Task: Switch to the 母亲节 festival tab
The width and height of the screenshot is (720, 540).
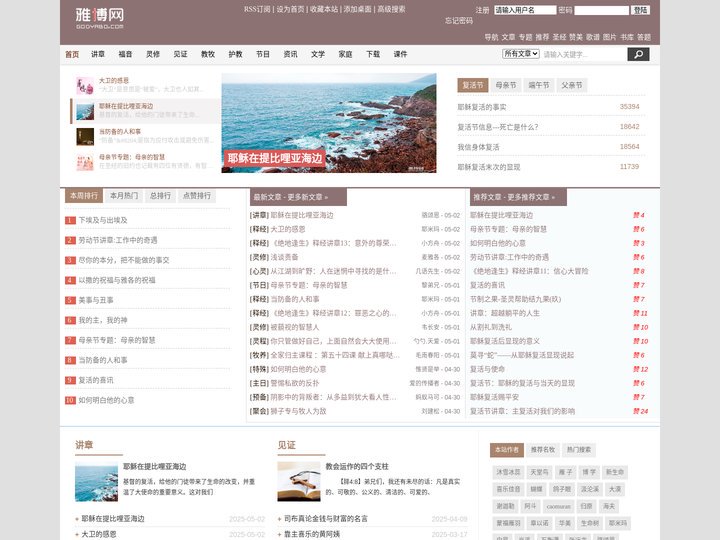Action: pyautogui.click(x=506, y=85)
